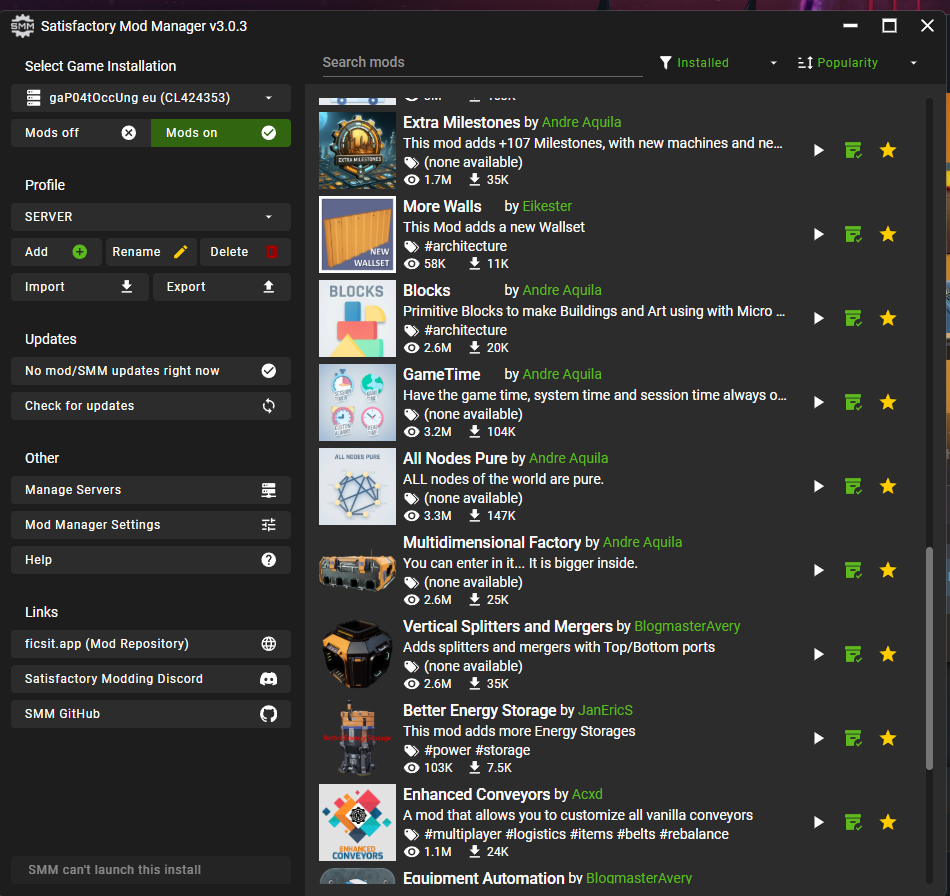Import a profile

coord(80,287)
